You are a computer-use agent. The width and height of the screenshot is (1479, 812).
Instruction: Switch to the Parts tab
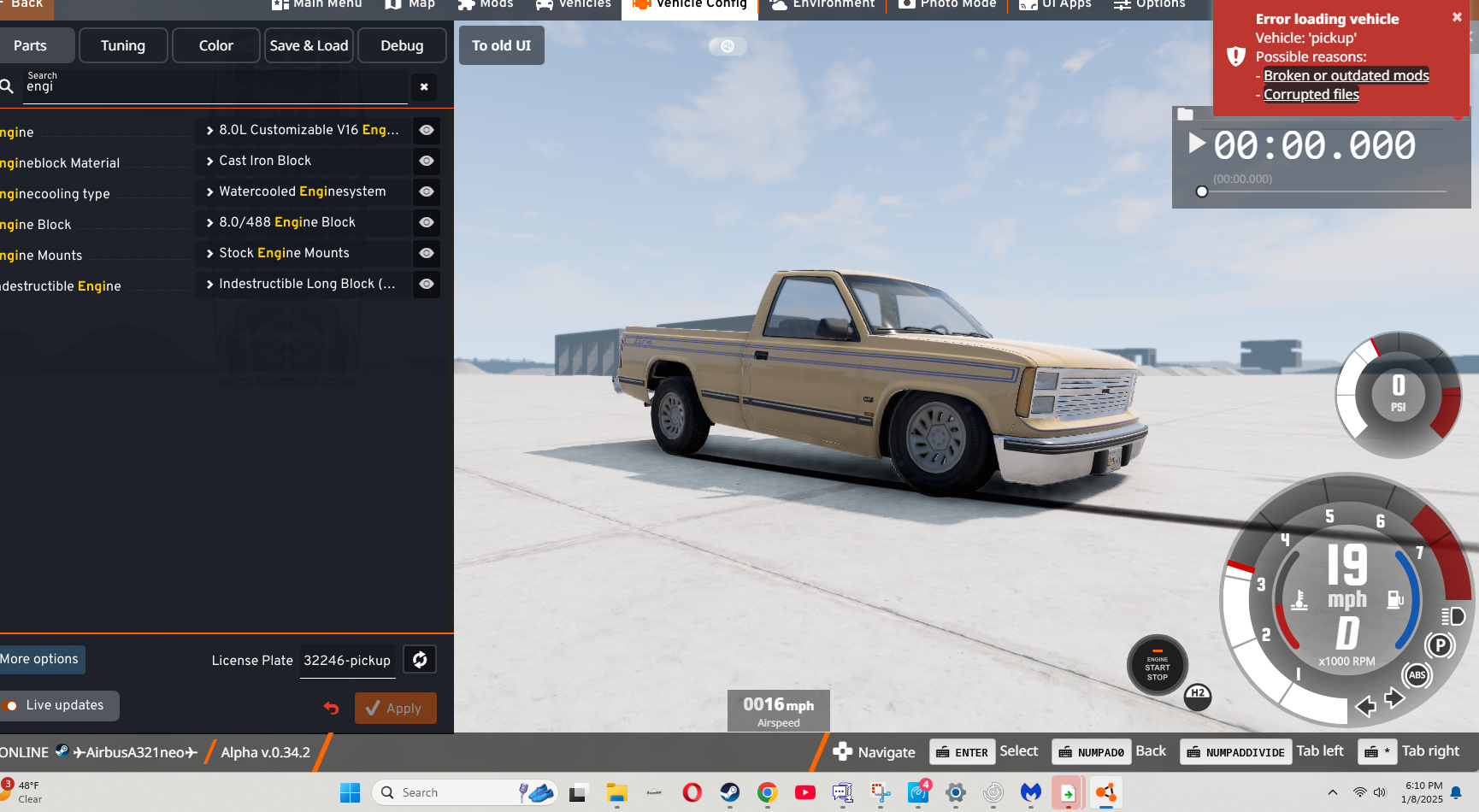[36, 45]
